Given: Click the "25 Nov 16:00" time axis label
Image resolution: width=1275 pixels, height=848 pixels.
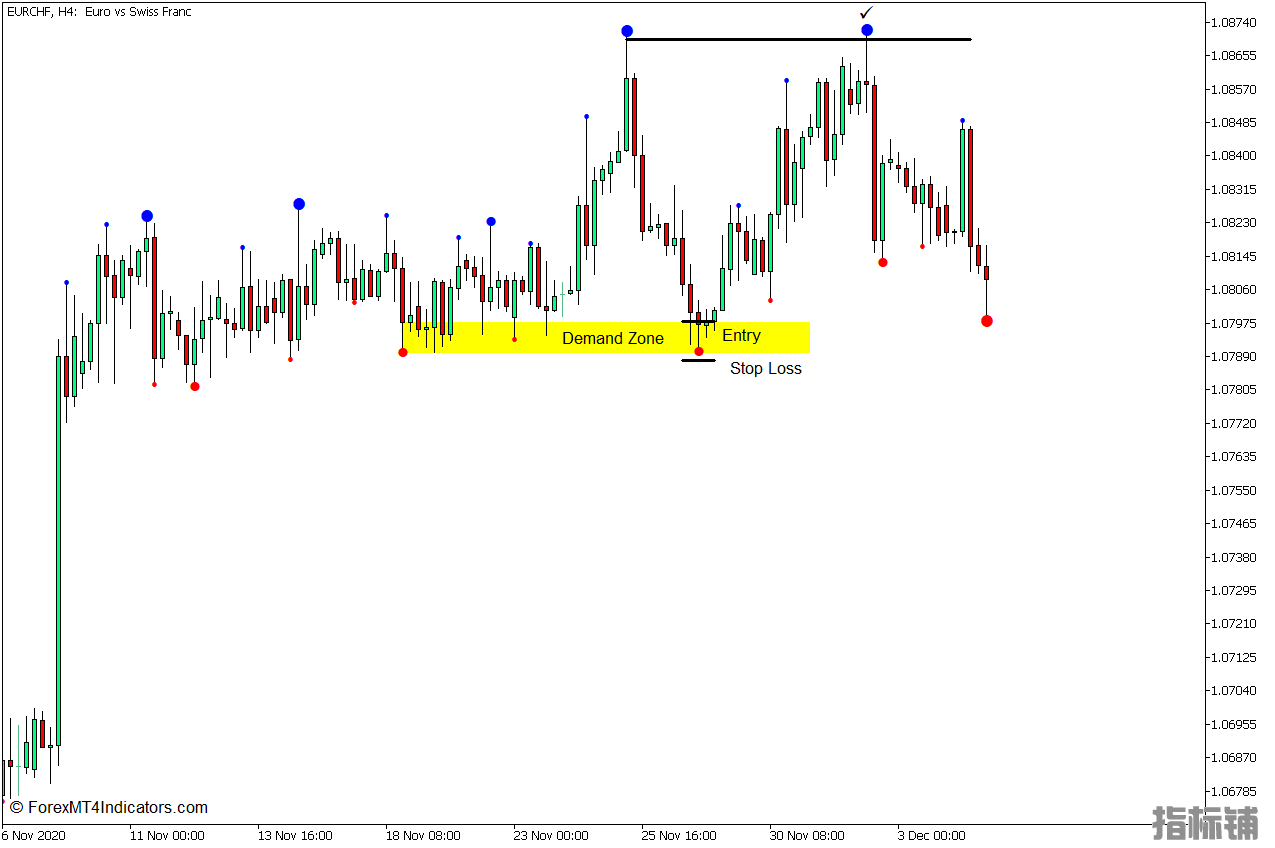Looking at the screenshot, I should point(678,835).
